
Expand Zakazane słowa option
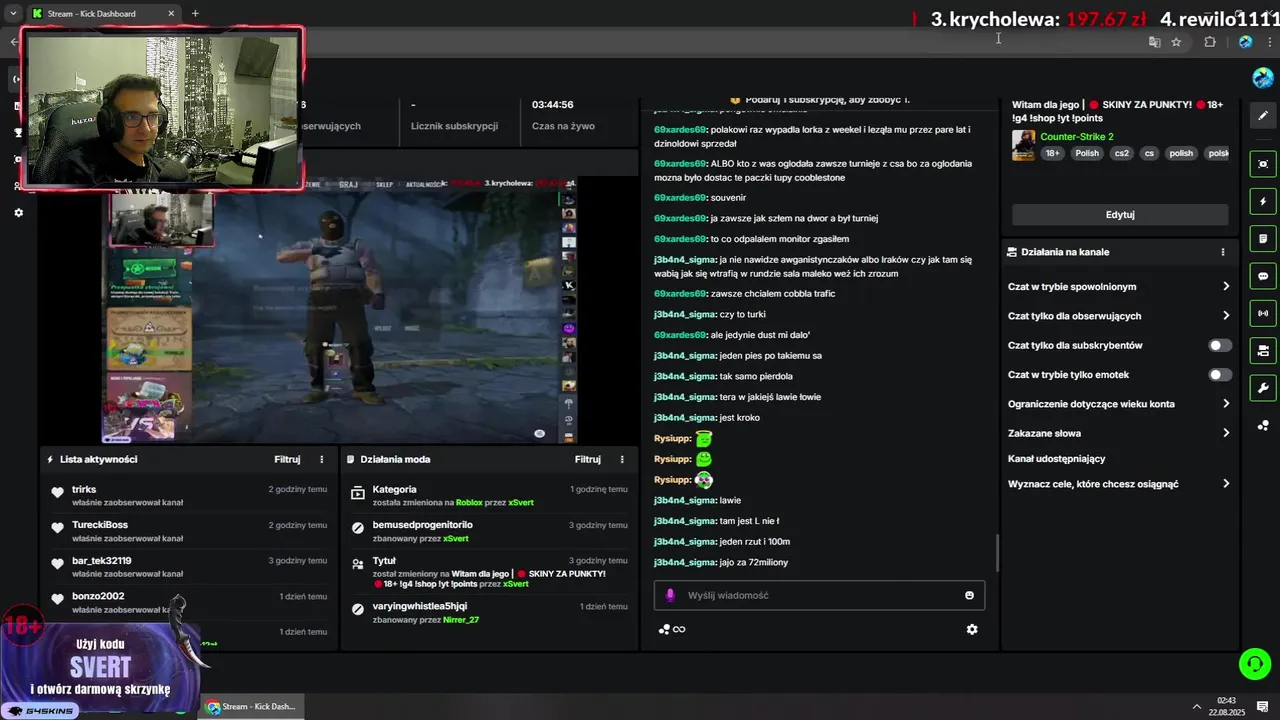(1120, 433)
